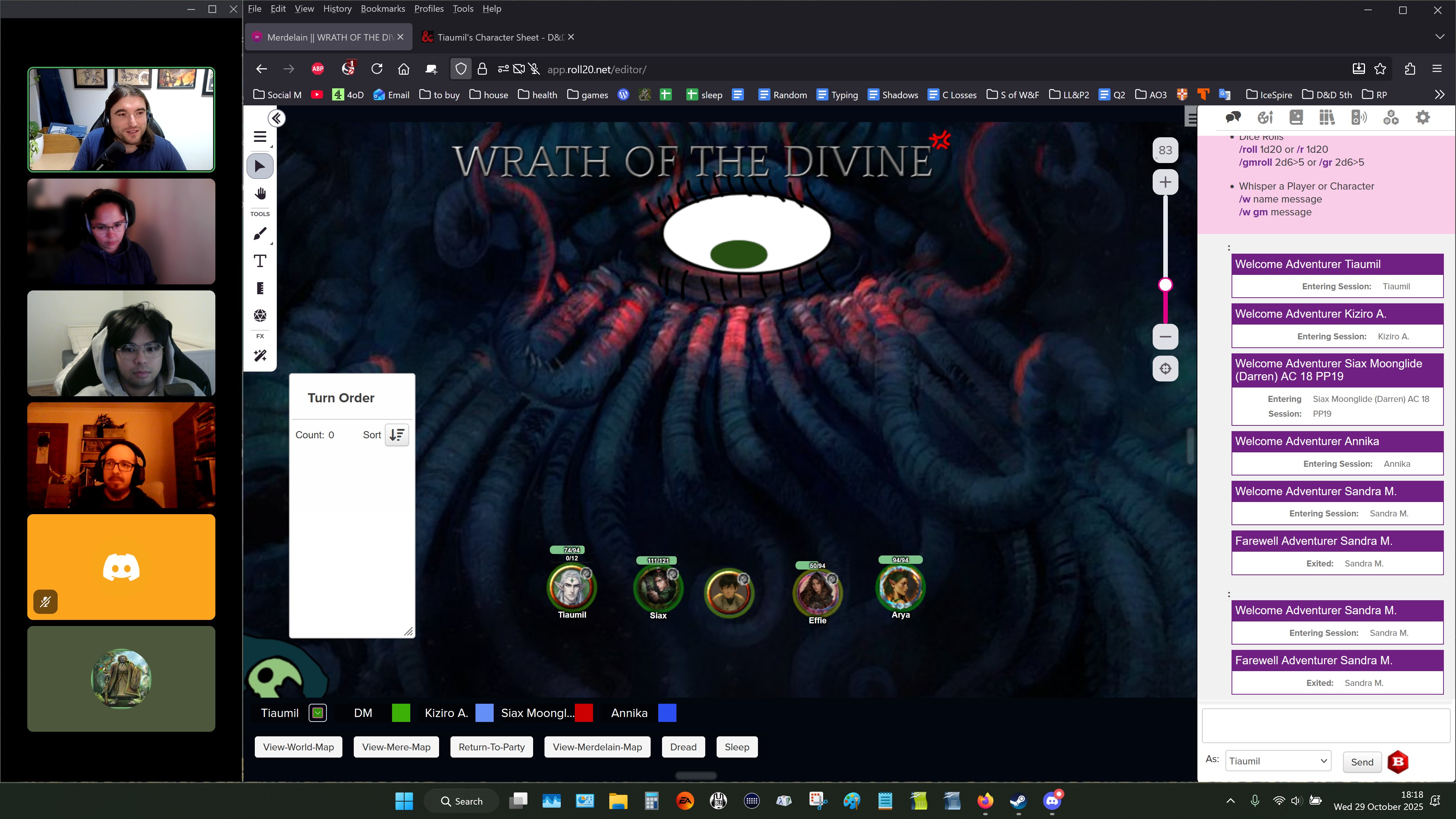Open the 'As: Tiaumil' speaker dropdown
The height and width of the screenshot is (819, 1456).
tap(1278, 761)
